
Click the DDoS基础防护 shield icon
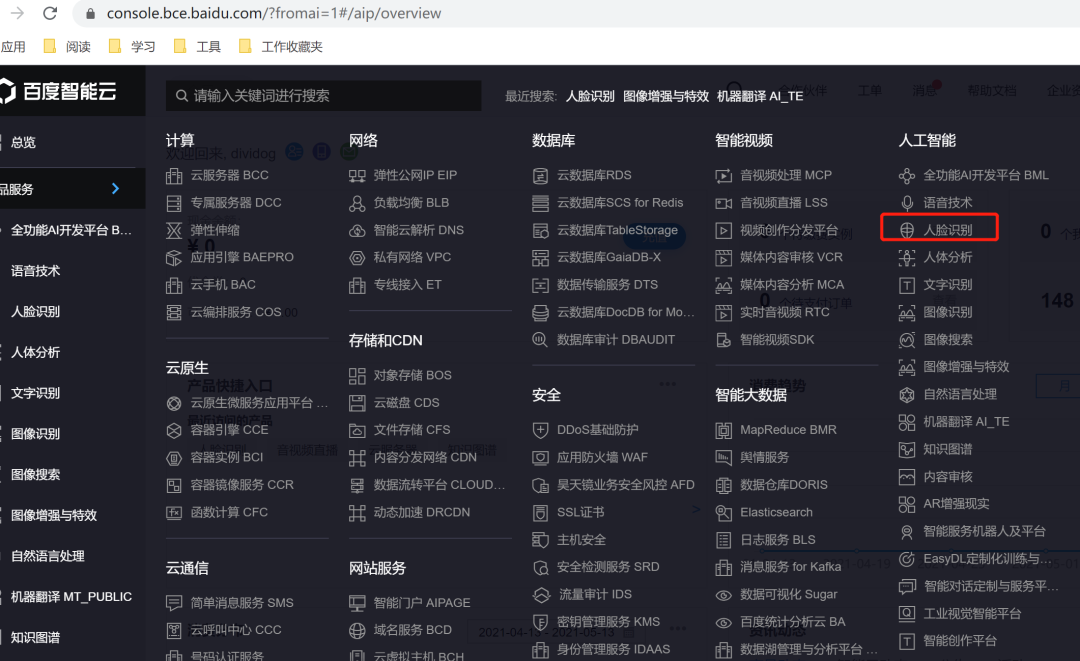pyautogui.click(x=540, y=430)
